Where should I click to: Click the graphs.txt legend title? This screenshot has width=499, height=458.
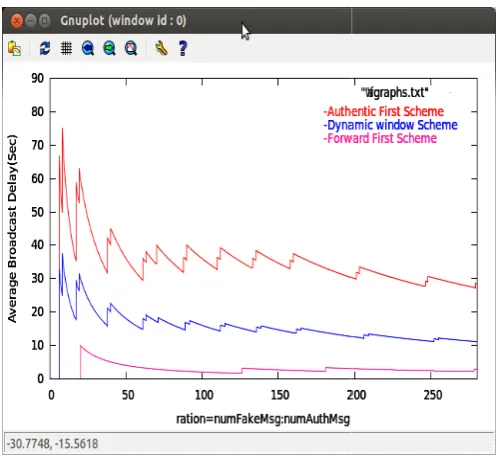coord(395,92)
